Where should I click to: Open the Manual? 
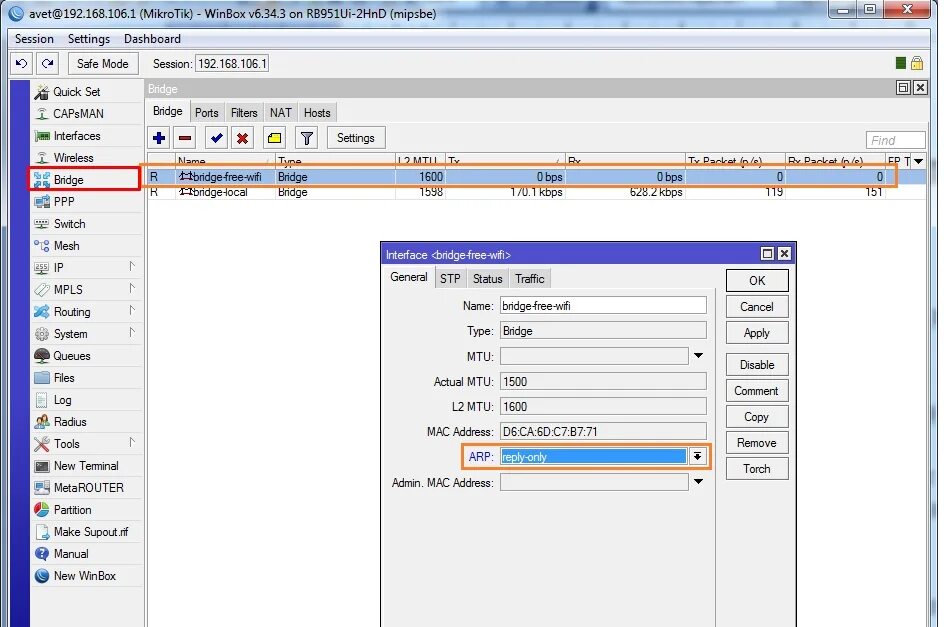pos(71,554)
